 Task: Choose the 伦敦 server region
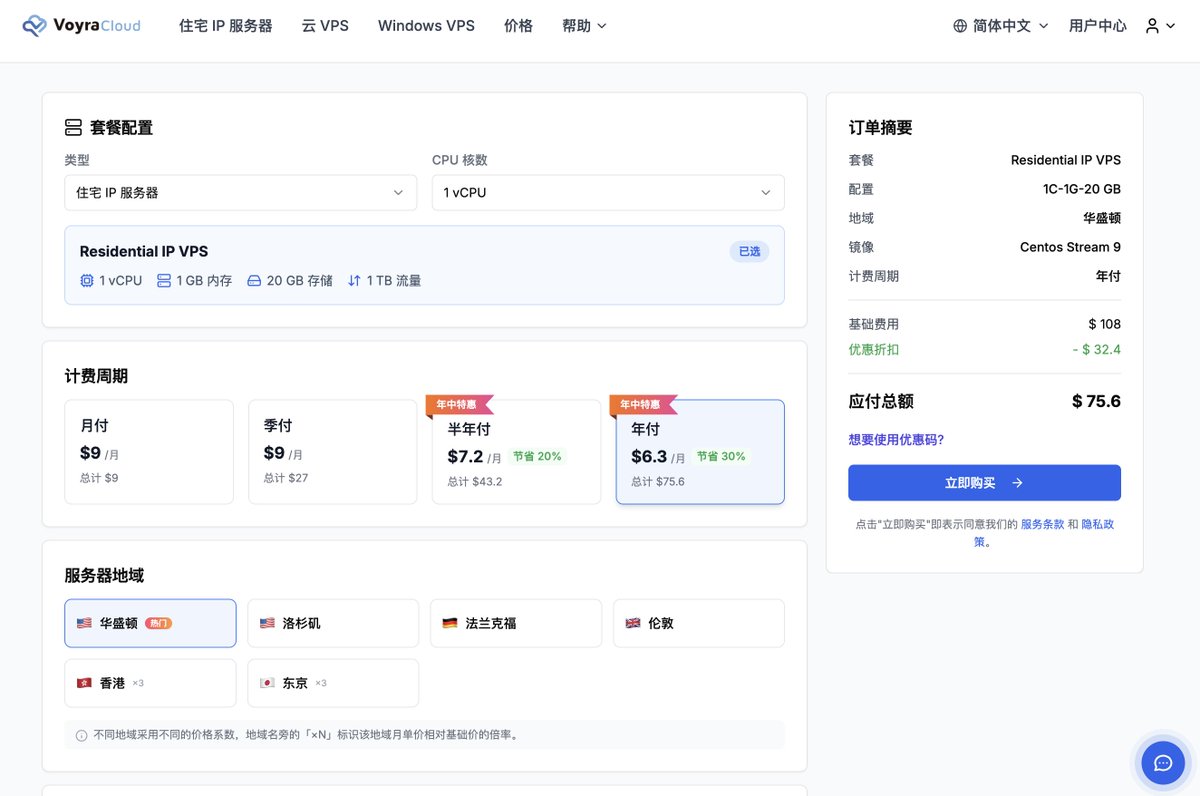[699, 623]
